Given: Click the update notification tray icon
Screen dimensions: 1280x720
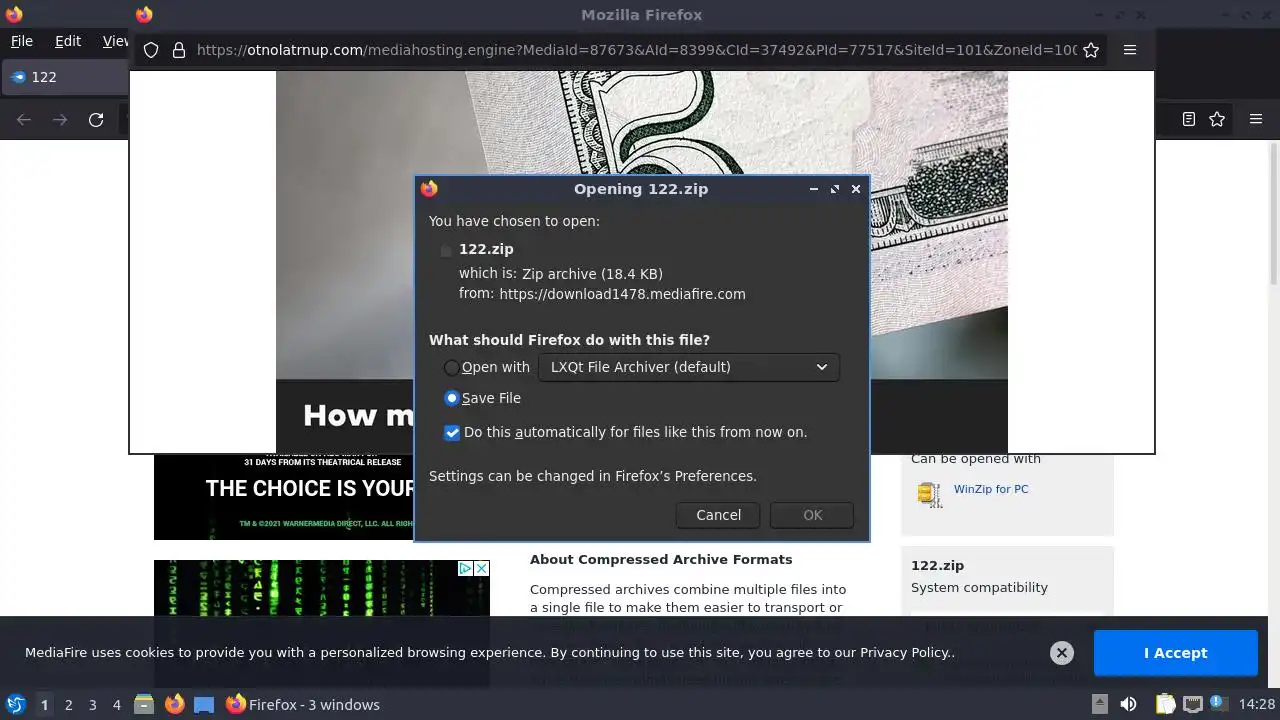Looking at the screenshot, I should (x=1219, y=703).
